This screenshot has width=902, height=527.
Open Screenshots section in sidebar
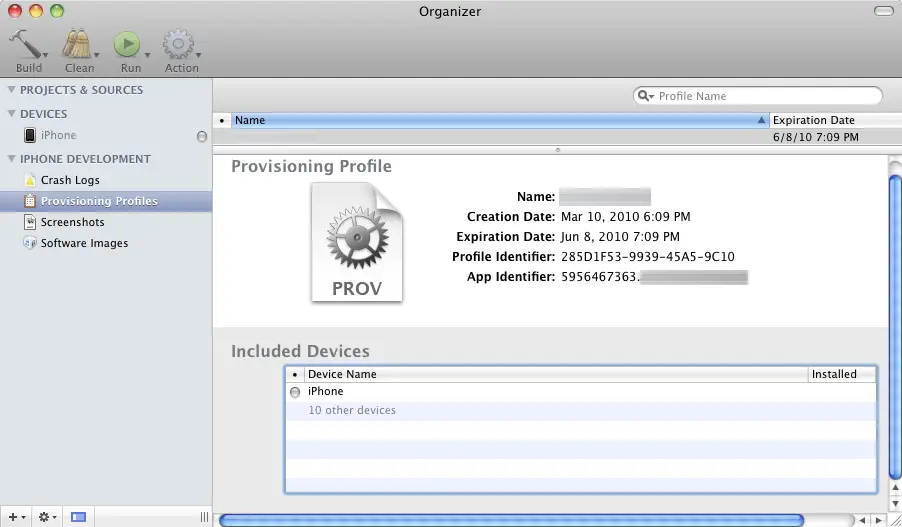click(x=72, y=222)
